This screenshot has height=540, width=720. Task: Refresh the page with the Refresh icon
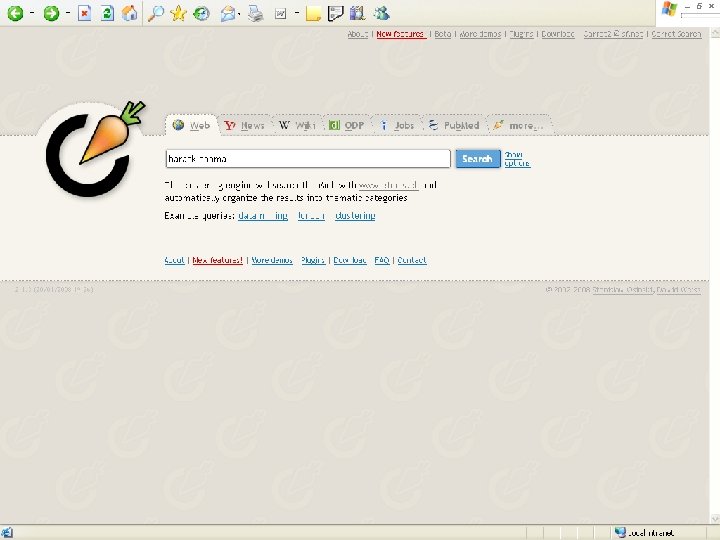(x=107, y=13)
